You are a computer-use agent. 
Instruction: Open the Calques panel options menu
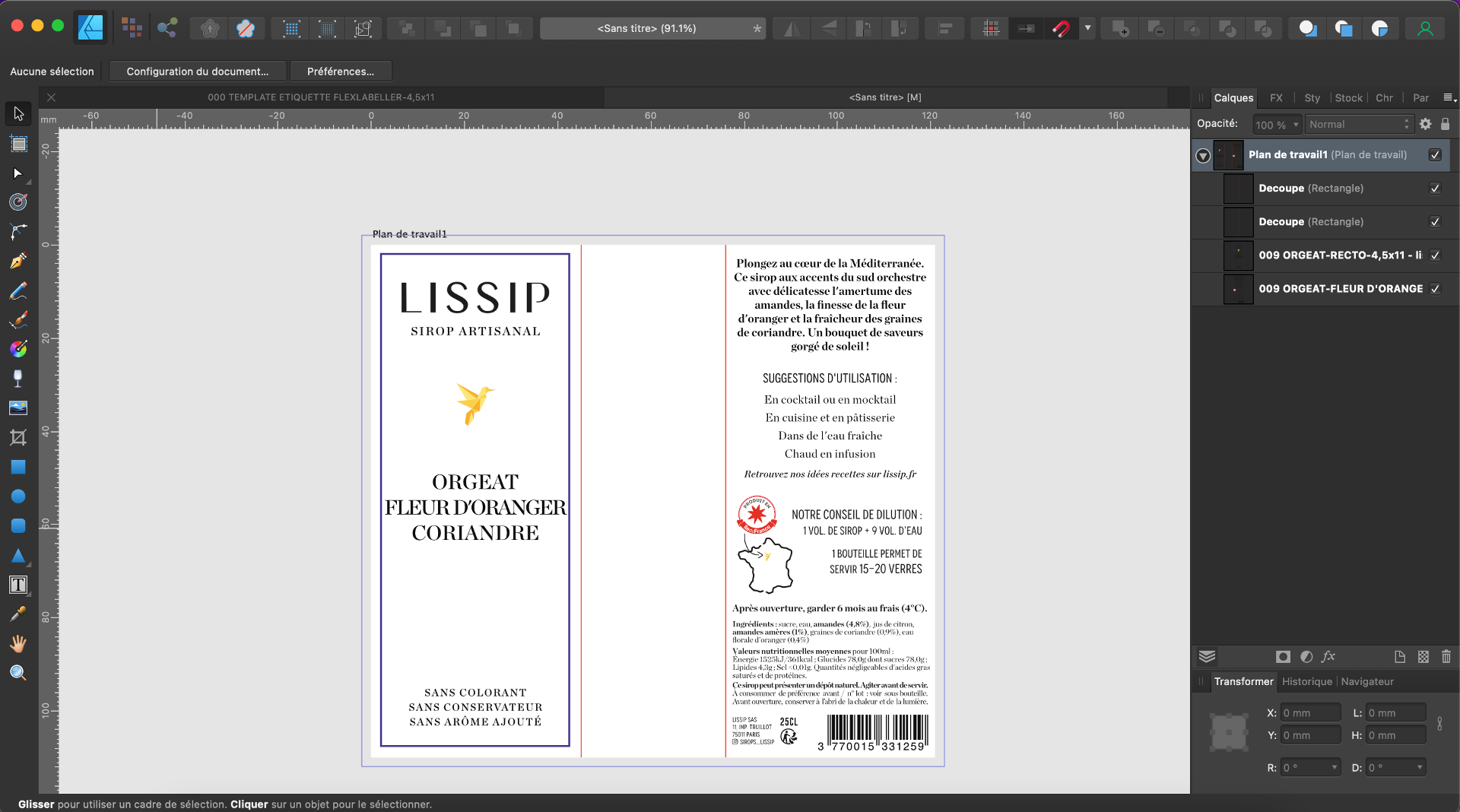pyautogui.click(x=1449, y=97)
